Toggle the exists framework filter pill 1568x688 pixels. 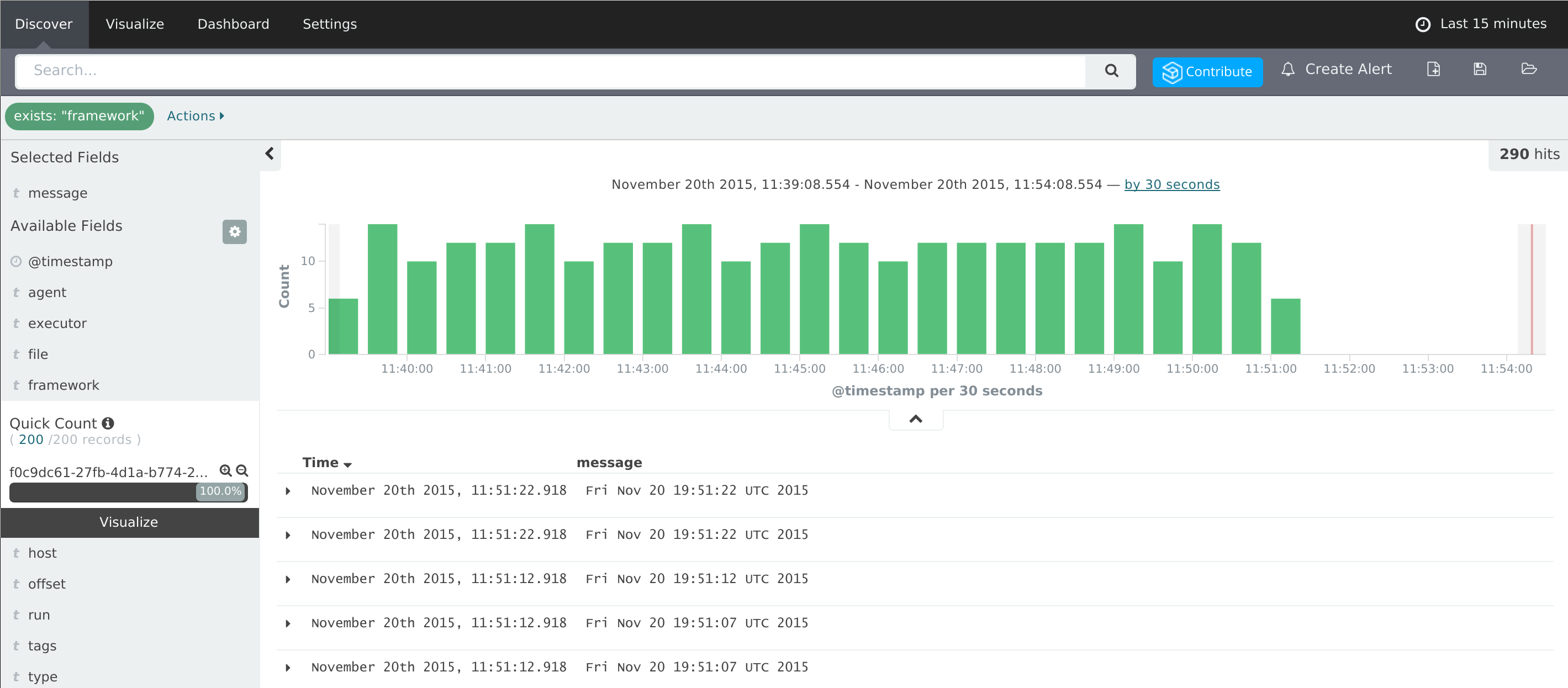[79, 116]
